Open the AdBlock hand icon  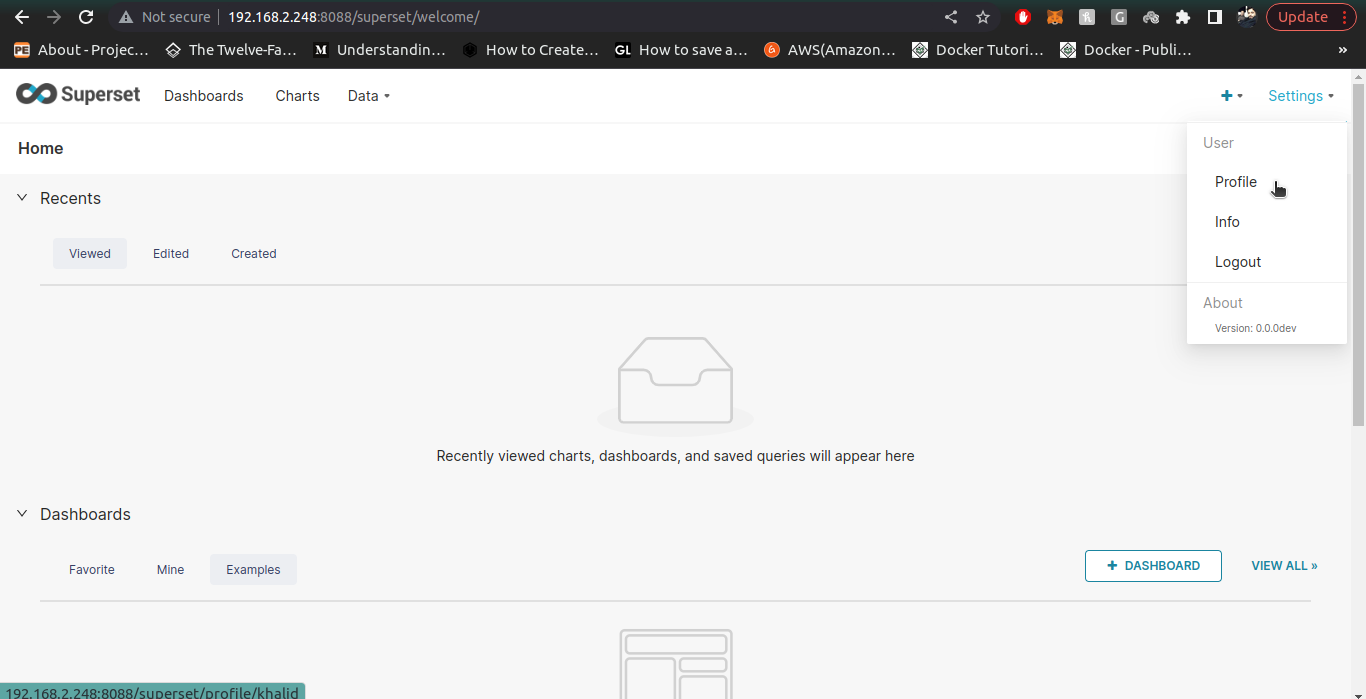(1023, 17)
